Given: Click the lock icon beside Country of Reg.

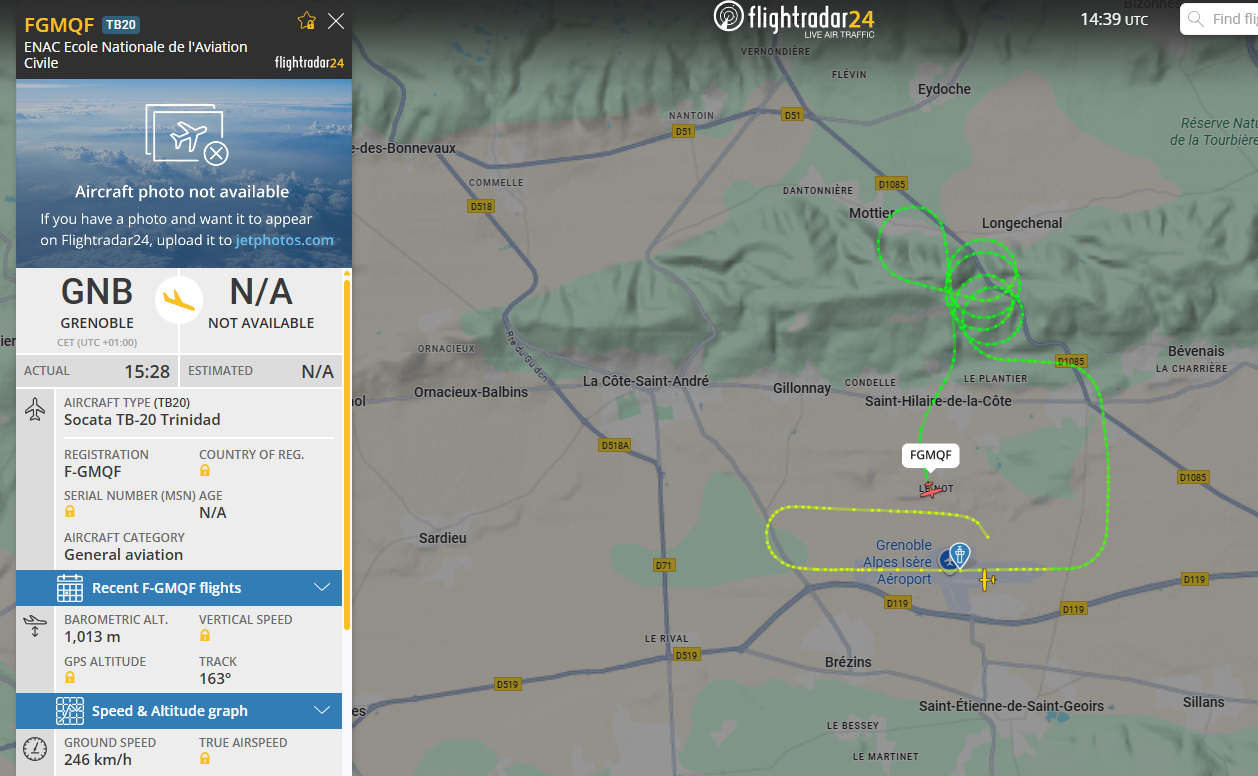Looking at the screenshot, I should pos(205,470).
